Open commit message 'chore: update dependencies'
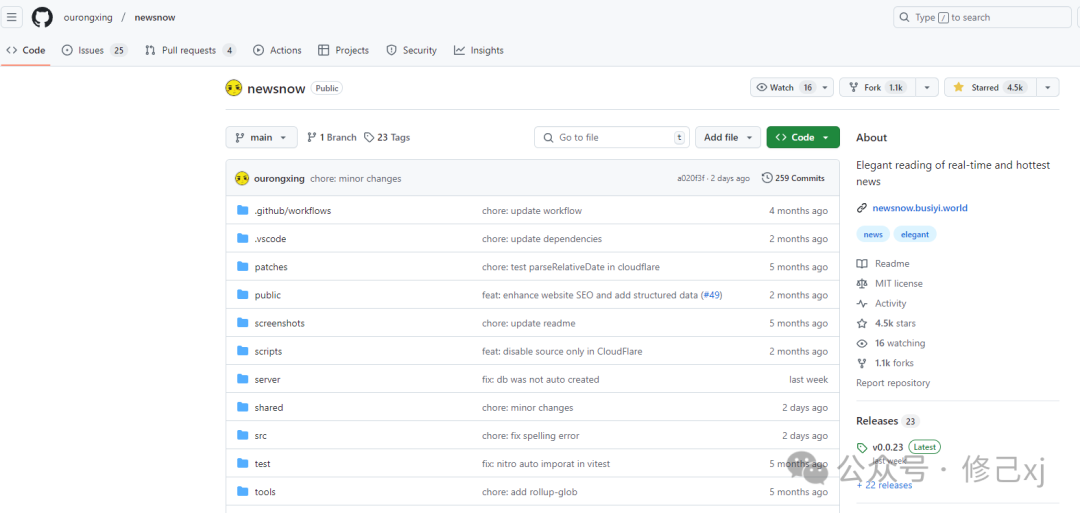The width and height of the screenshot is (1080, 513). [x=542, y=239]
